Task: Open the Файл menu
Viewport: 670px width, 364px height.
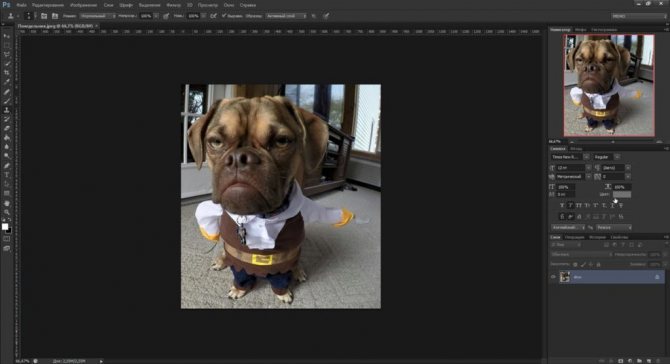Action: [21, 5]
